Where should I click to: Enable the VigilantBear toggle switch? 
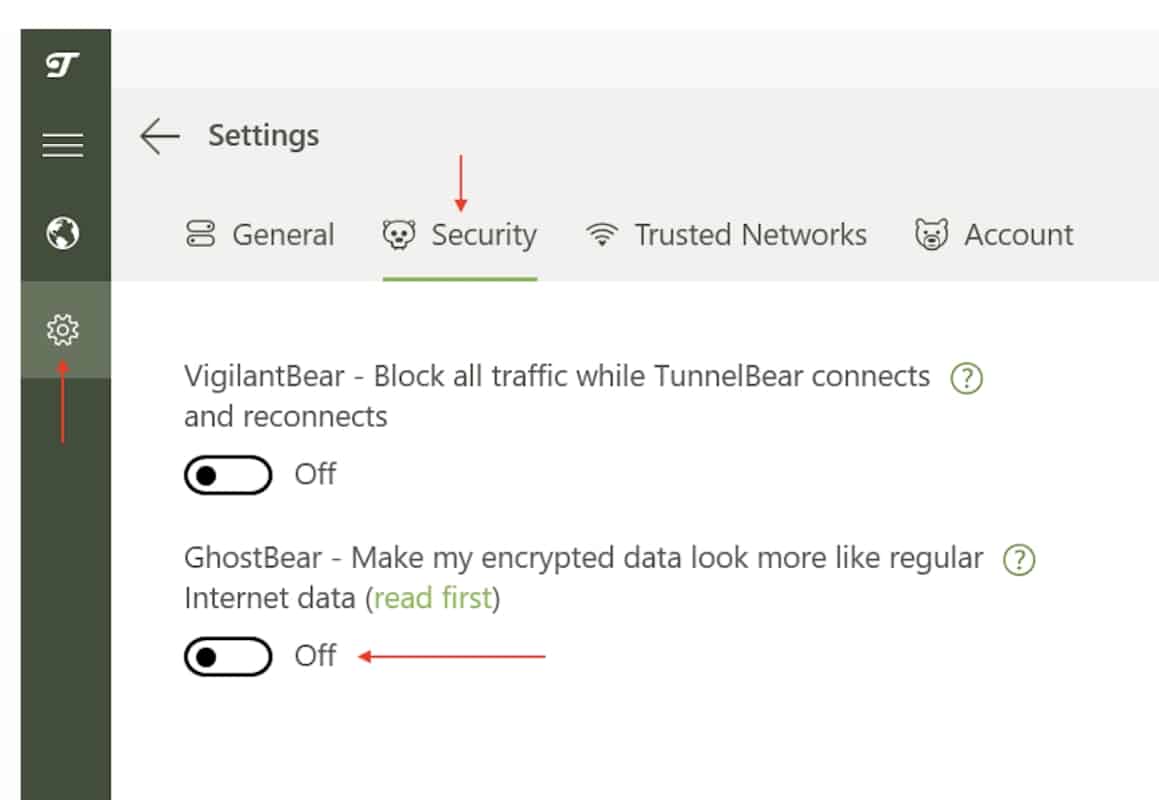point(228,475)
